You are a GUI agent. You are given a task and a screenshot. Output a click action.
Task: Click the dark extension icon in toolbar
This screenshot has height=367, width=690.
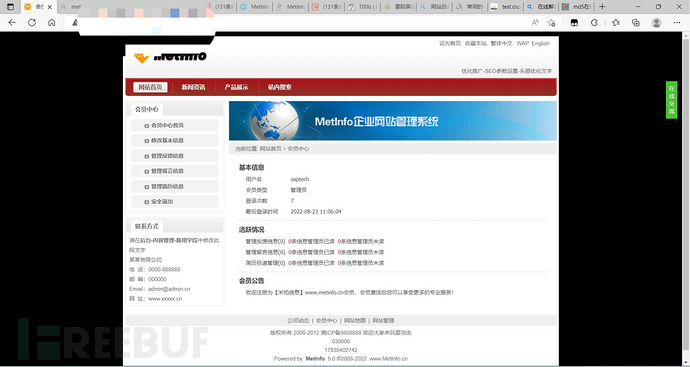click(574, 22)
